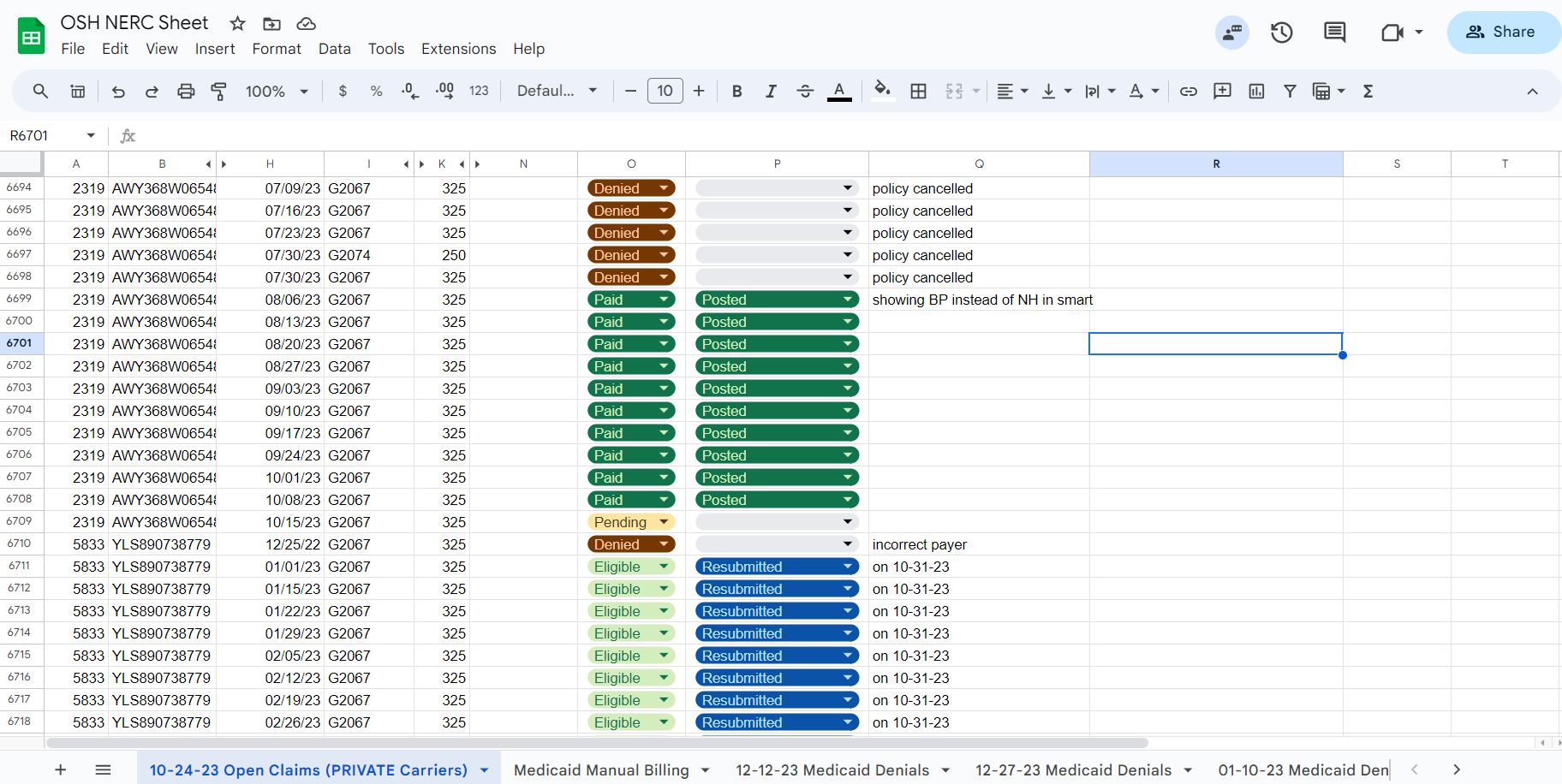Decrease decimal places icon
The image size is (1562, 784).
point(410,91)
